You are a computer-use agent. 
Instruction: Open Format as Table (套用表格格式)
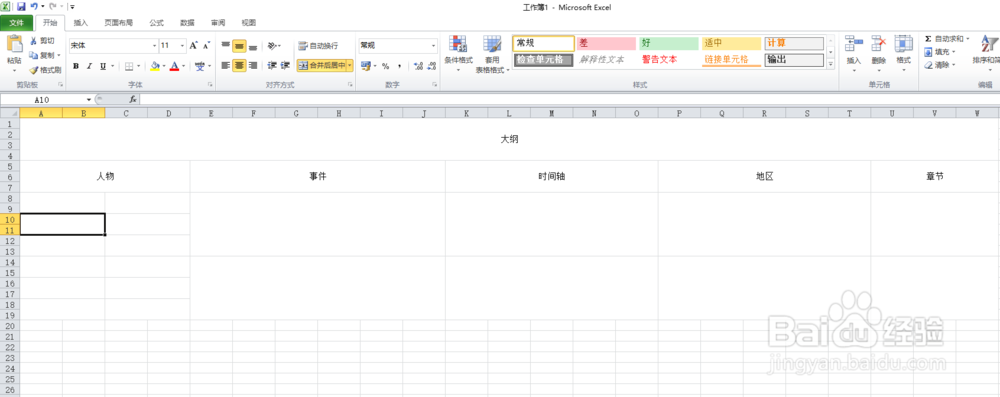(492, 44)
